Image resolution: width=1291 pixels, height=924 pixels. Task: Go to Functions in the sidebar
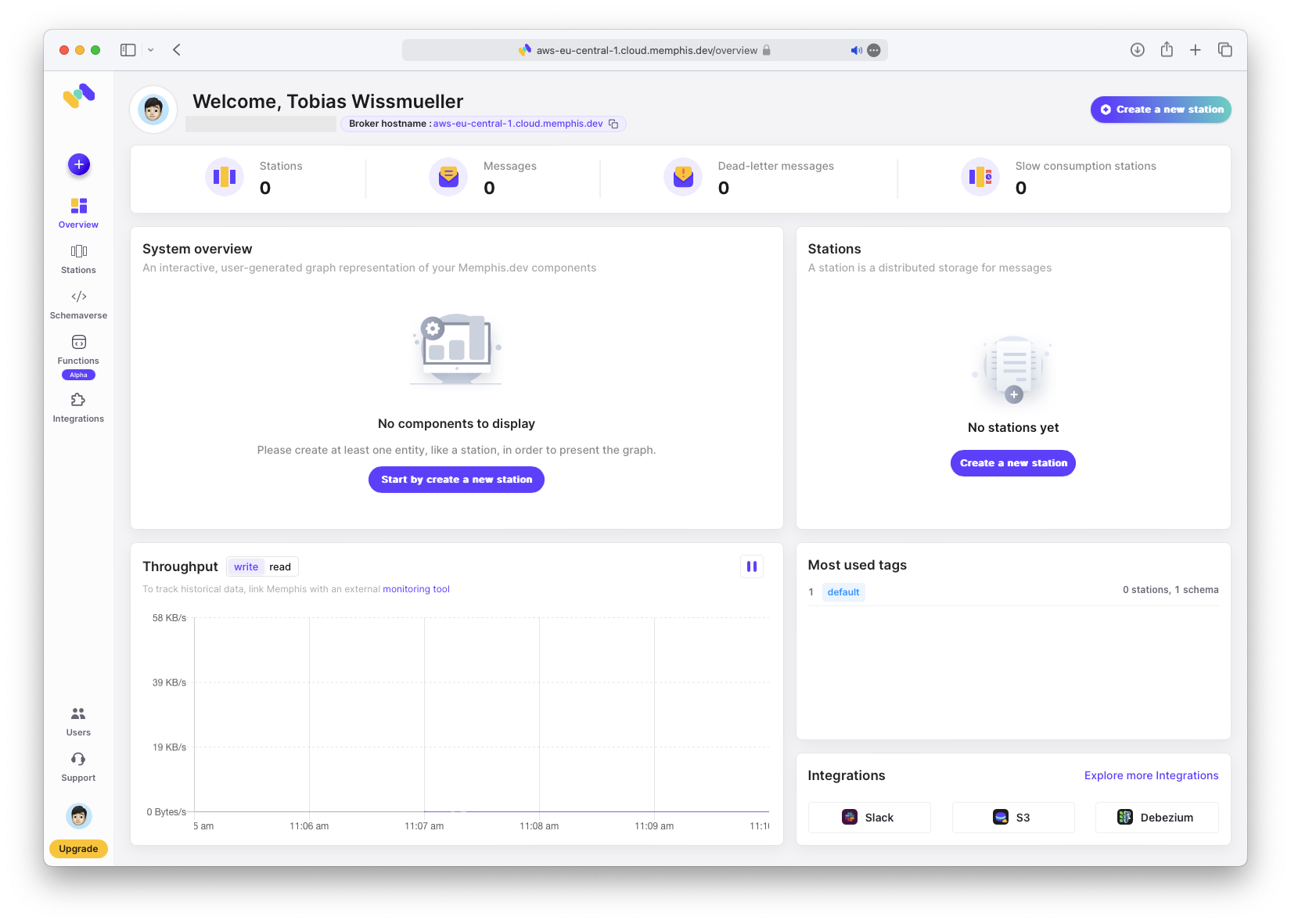[78, 350]
